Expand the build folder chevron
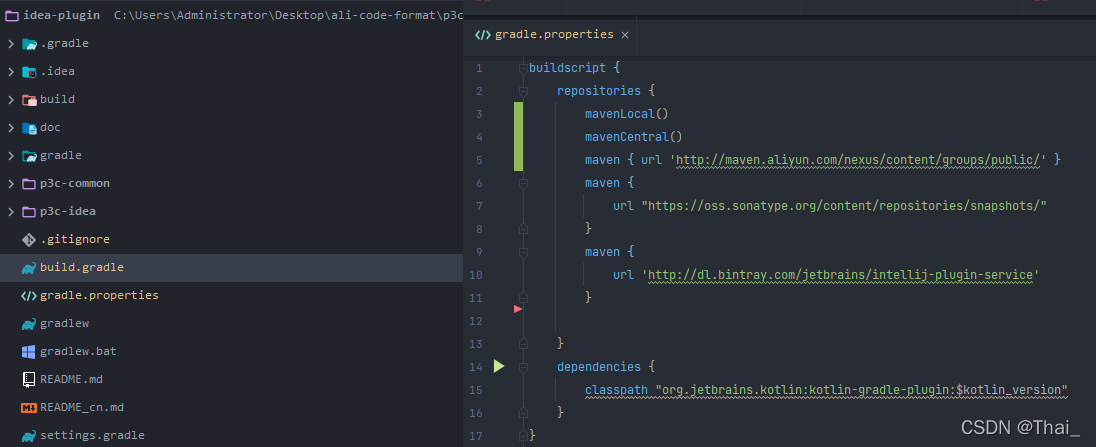Viewport: 1096px width, 447px height. point(10,100)
